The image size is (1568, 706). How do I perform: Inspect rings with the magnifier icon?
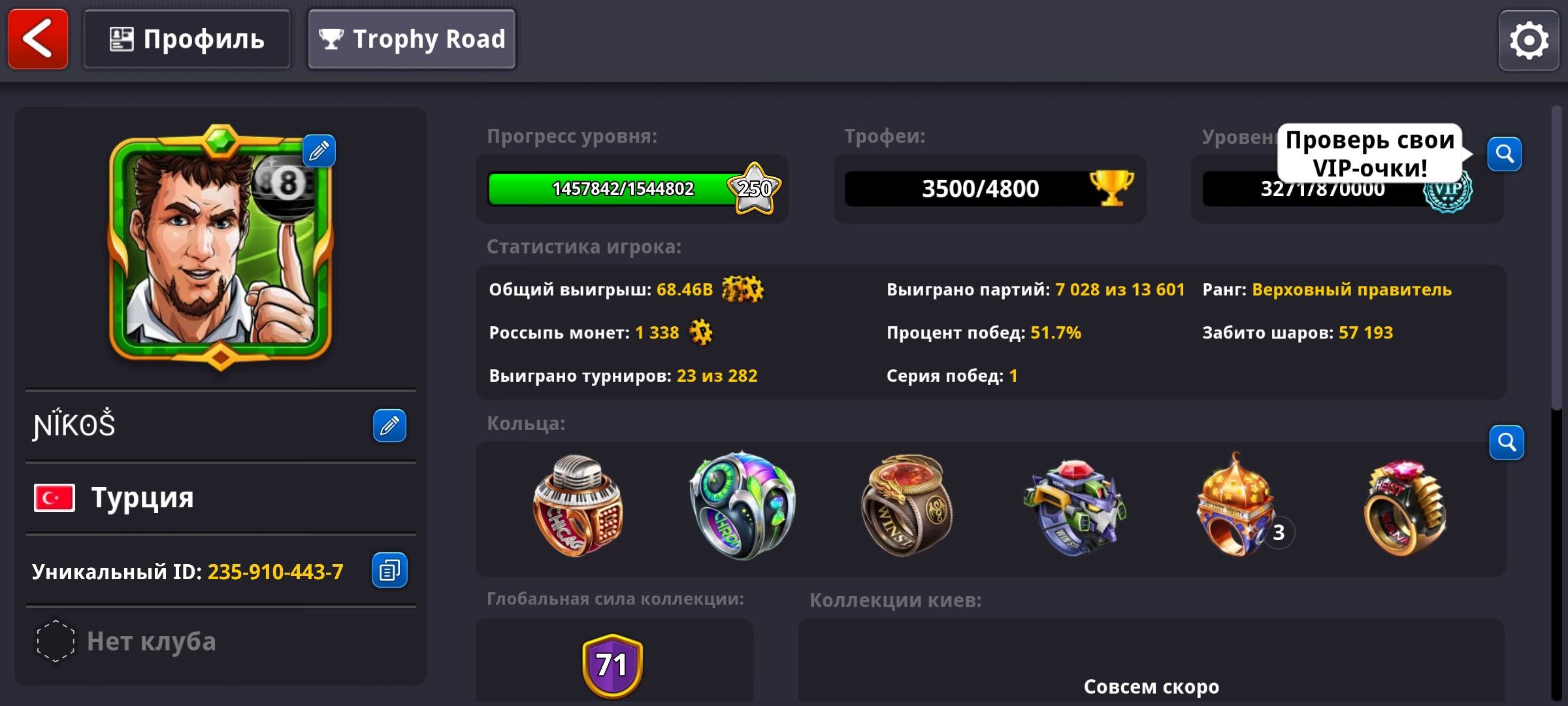point(1507,443)
